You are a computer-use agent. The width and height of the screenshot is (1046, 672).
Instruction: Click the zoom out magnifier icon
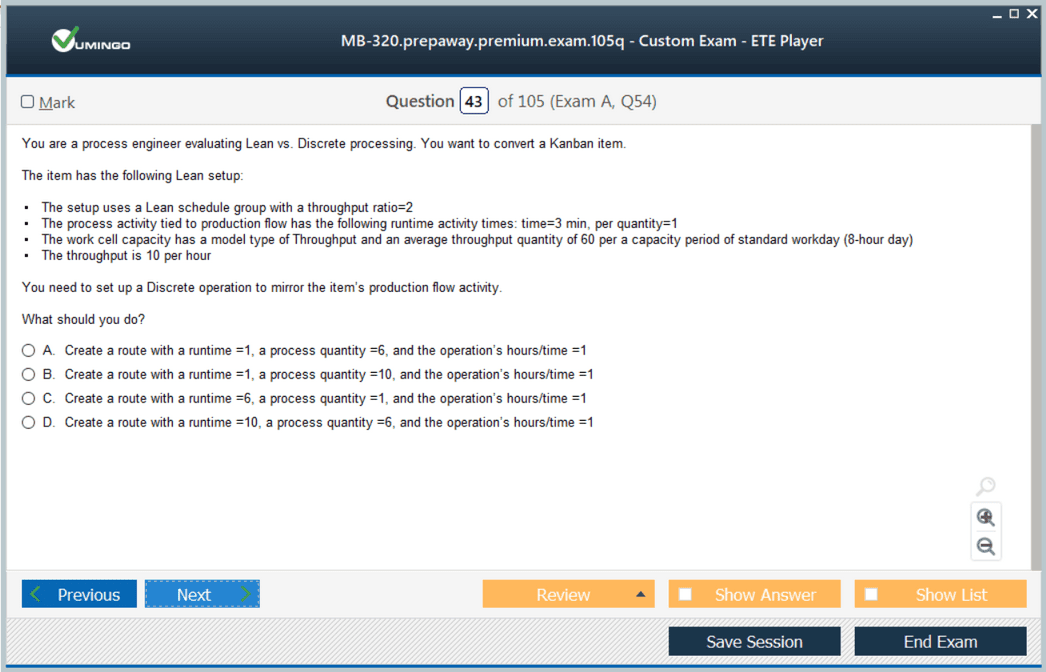tap(985, 547)
